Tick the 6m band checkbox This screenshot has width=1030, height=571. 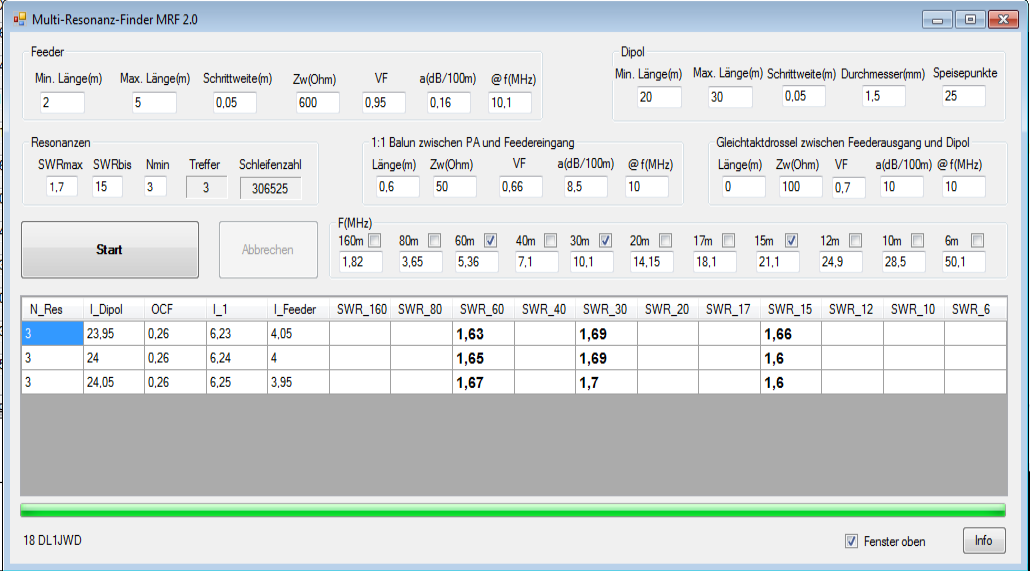point(977,240)
